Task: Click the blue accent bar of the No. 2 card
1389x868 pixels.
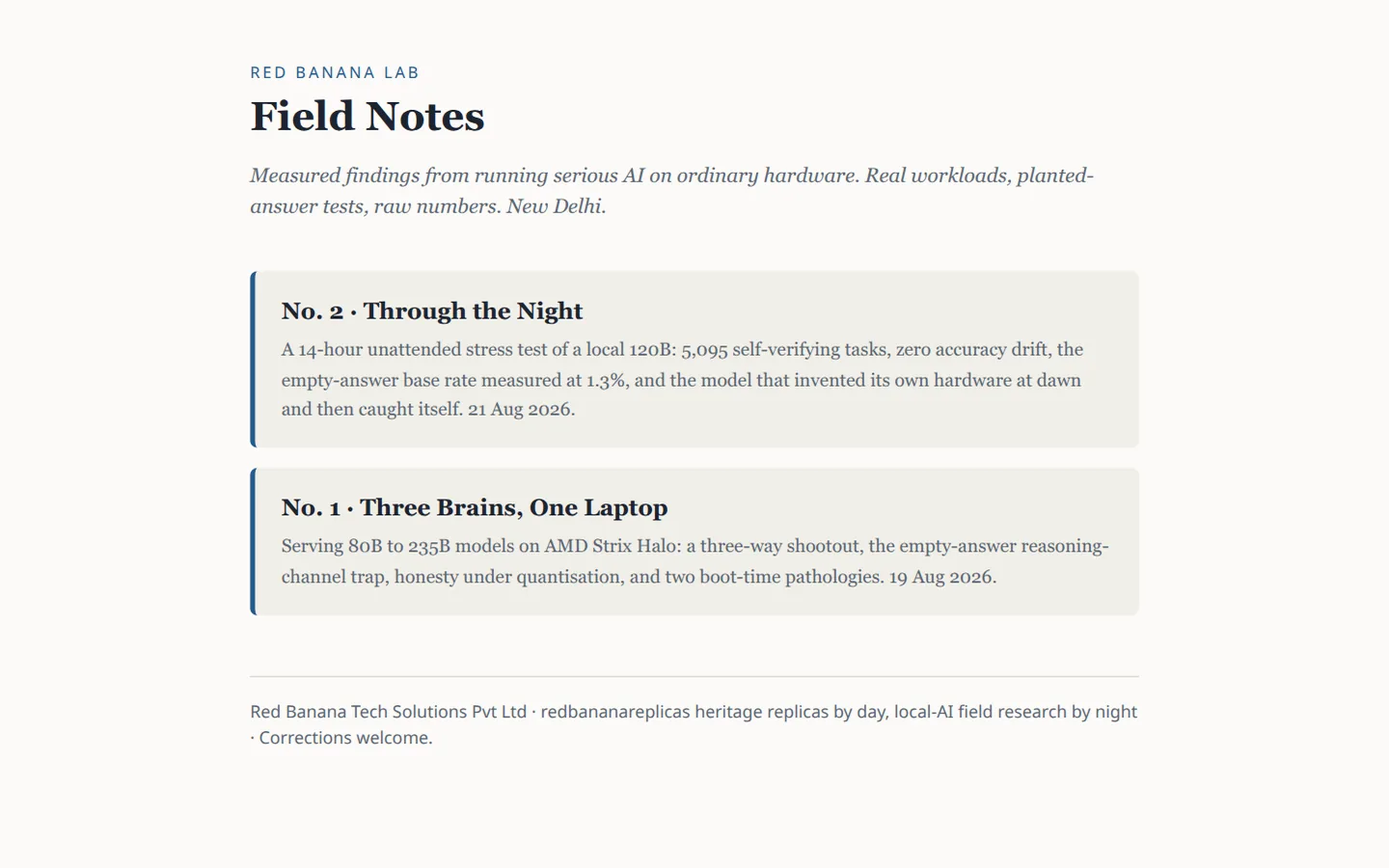Action: tap(253, 359)
